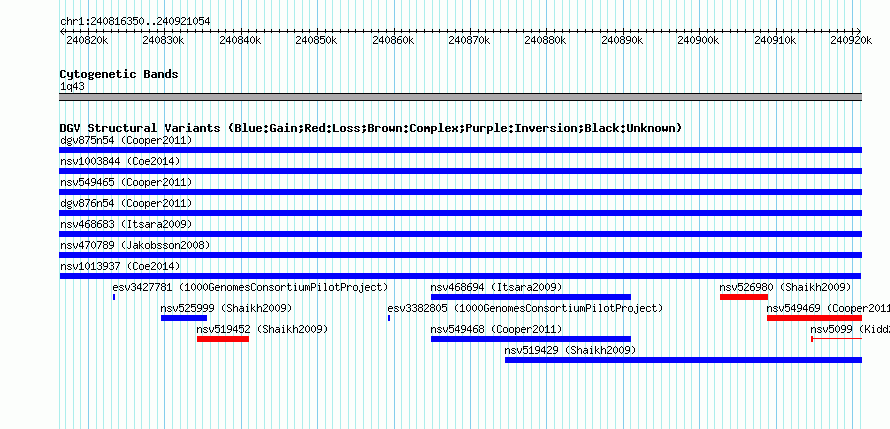Viewport: 890px width, 429px height.
Task: Click the DGV Structural Variants track title
Action: [371, 128]
